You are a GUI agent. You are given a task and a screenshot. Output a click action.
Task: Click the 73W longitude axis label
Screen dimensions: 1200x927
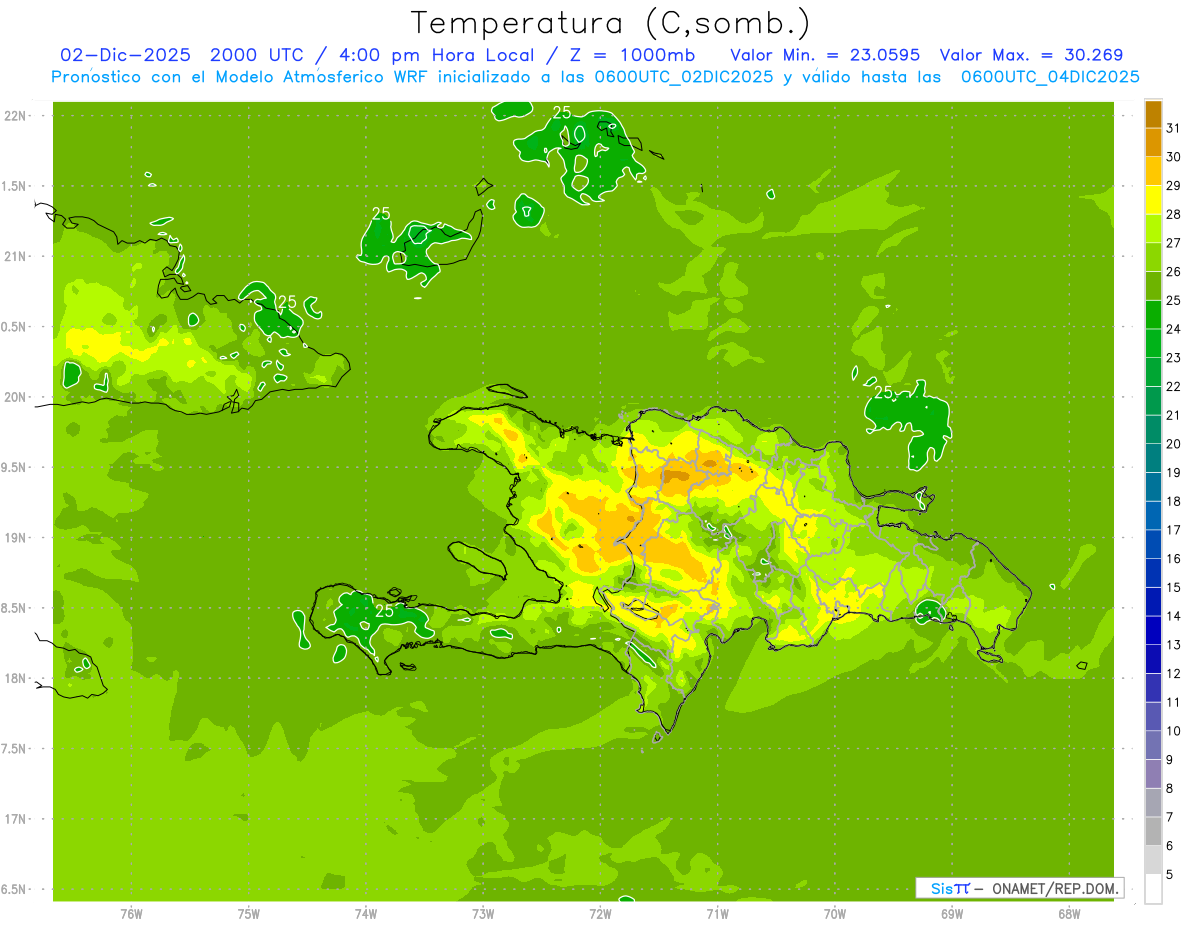(483, 913)
